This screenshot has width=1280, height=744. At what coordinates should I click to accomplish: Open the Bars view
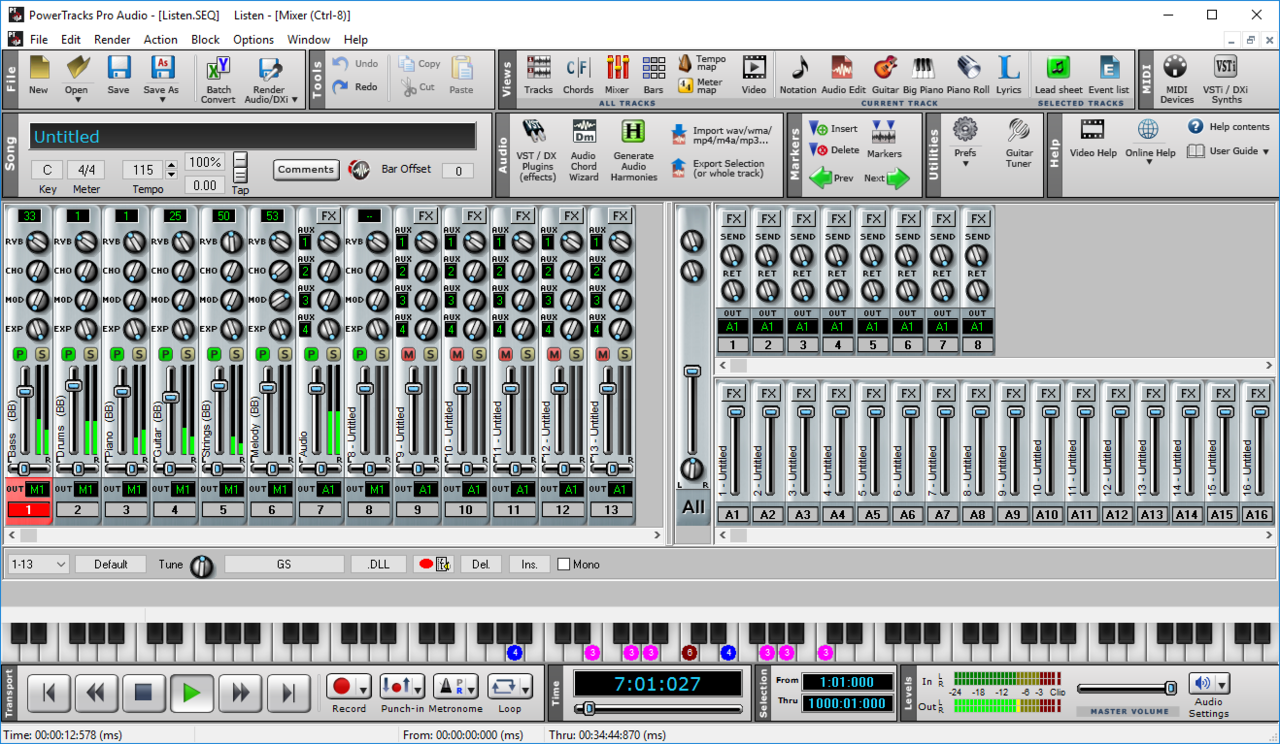pos(653,75)
